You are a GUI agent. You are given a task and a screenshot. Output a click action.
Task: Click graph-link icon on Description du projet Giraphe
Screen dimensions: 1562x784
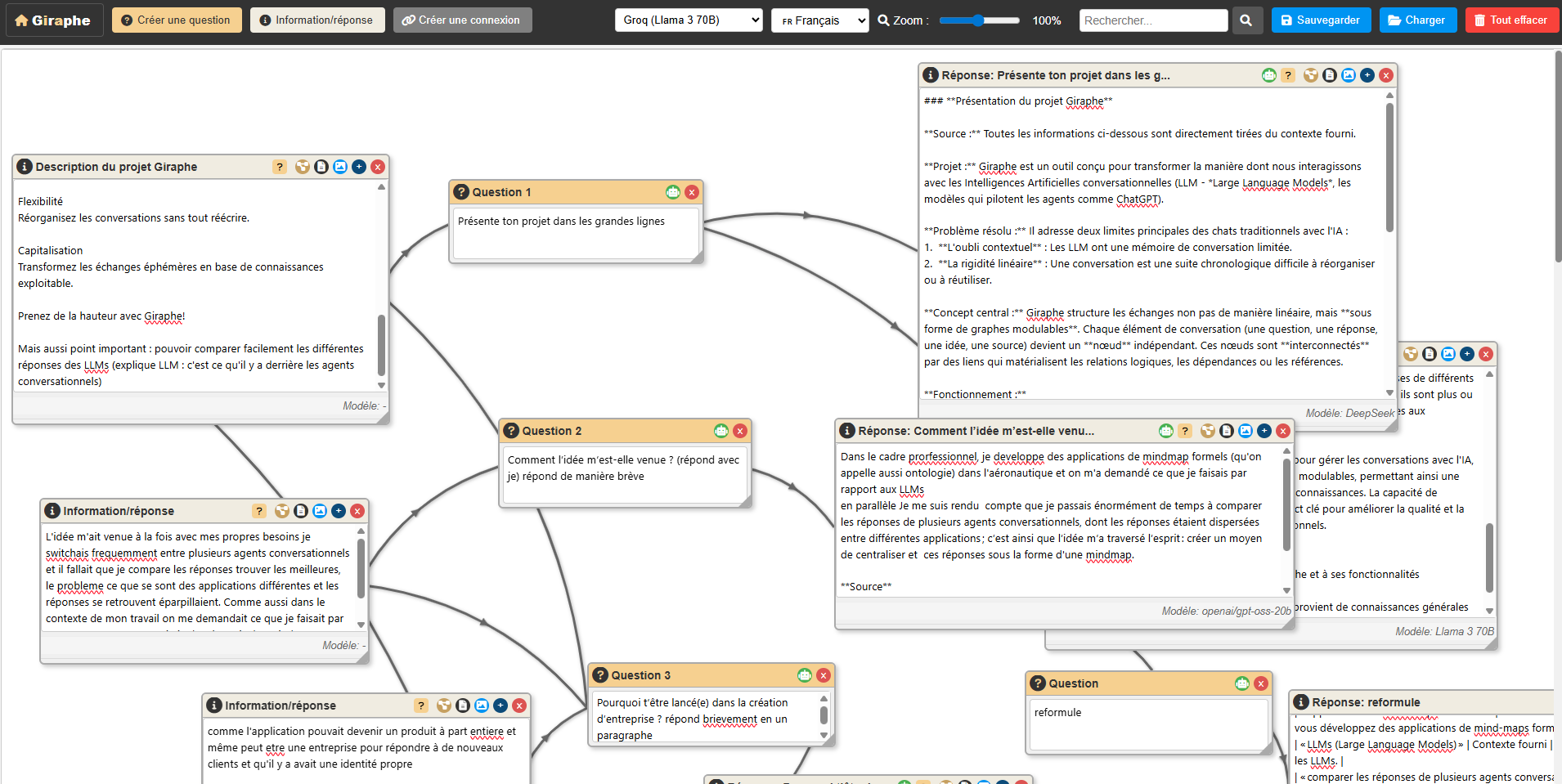point(303,167)
